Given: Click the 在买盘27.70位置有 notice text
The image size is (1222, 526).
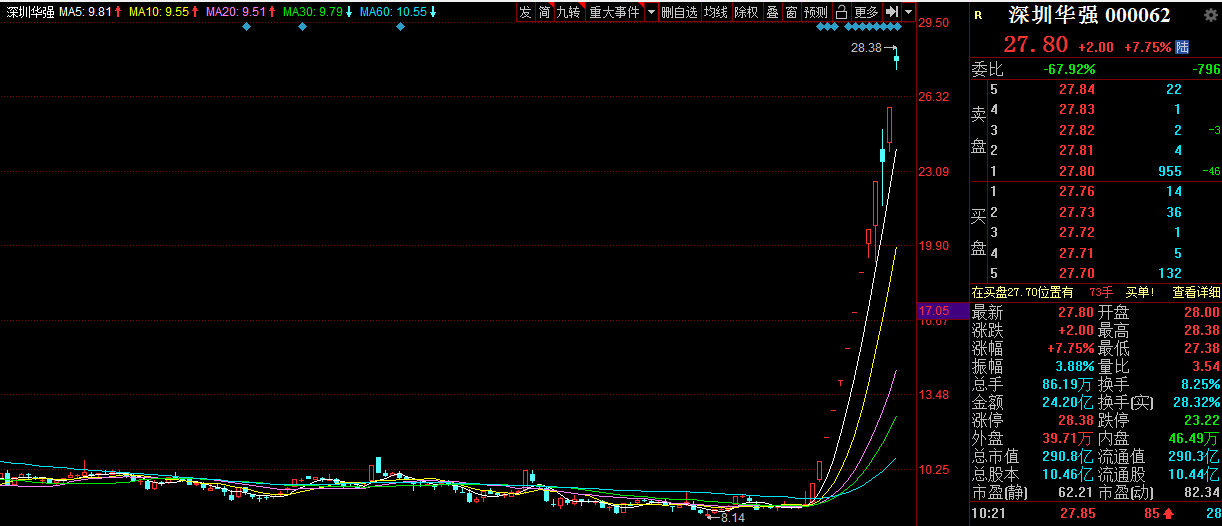Looking at the screenshot, I should click(1022, 292).
